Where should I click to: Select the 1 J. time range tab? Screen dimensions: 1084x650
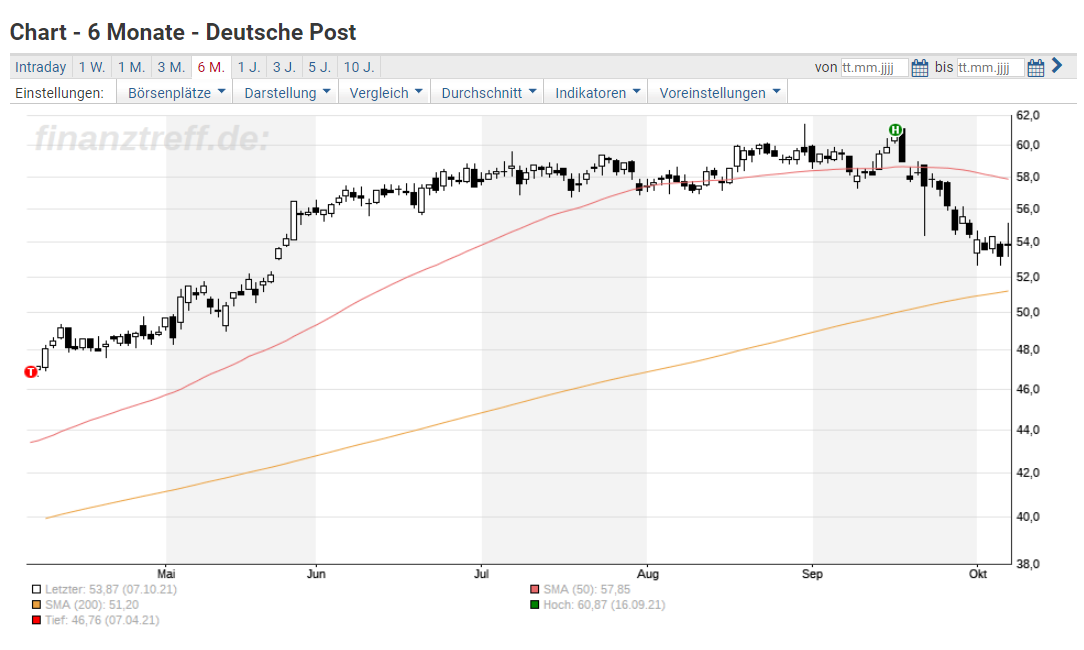pyautogui.click(x=249, y=67)
